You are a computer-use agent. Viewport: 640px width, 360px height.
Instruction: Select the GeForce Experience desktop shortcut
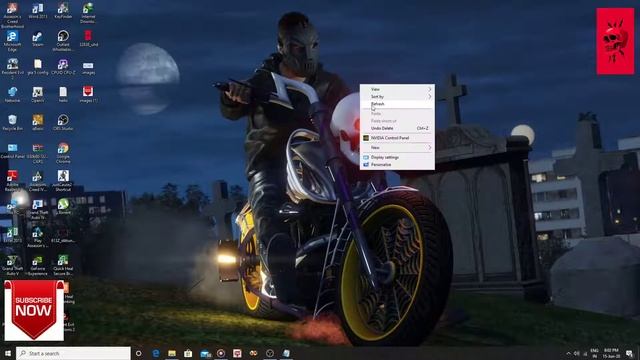pos(38,265)
